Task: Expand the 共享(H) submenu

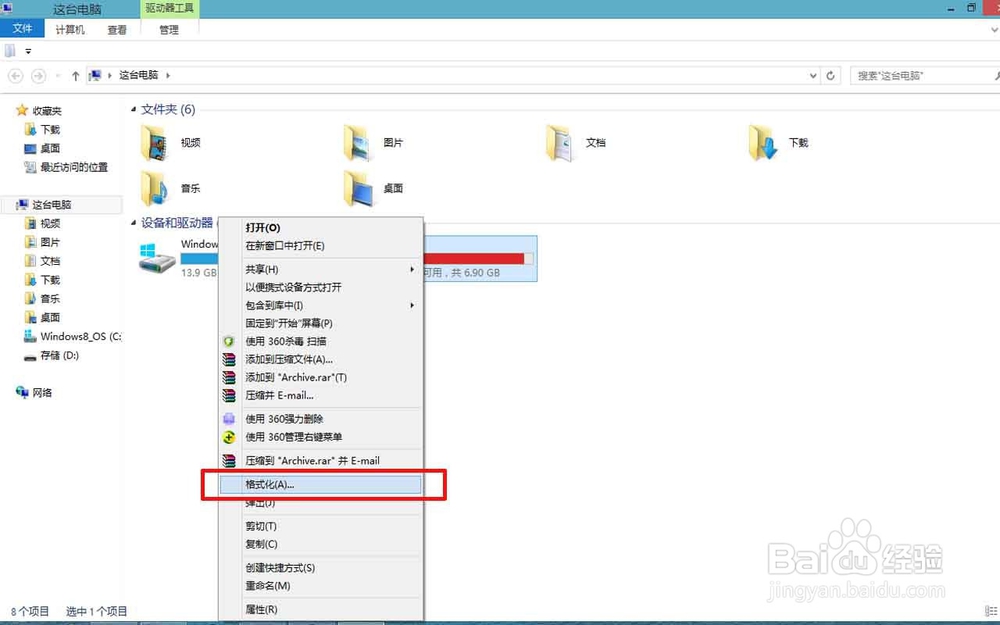Action: pos(412,269)
